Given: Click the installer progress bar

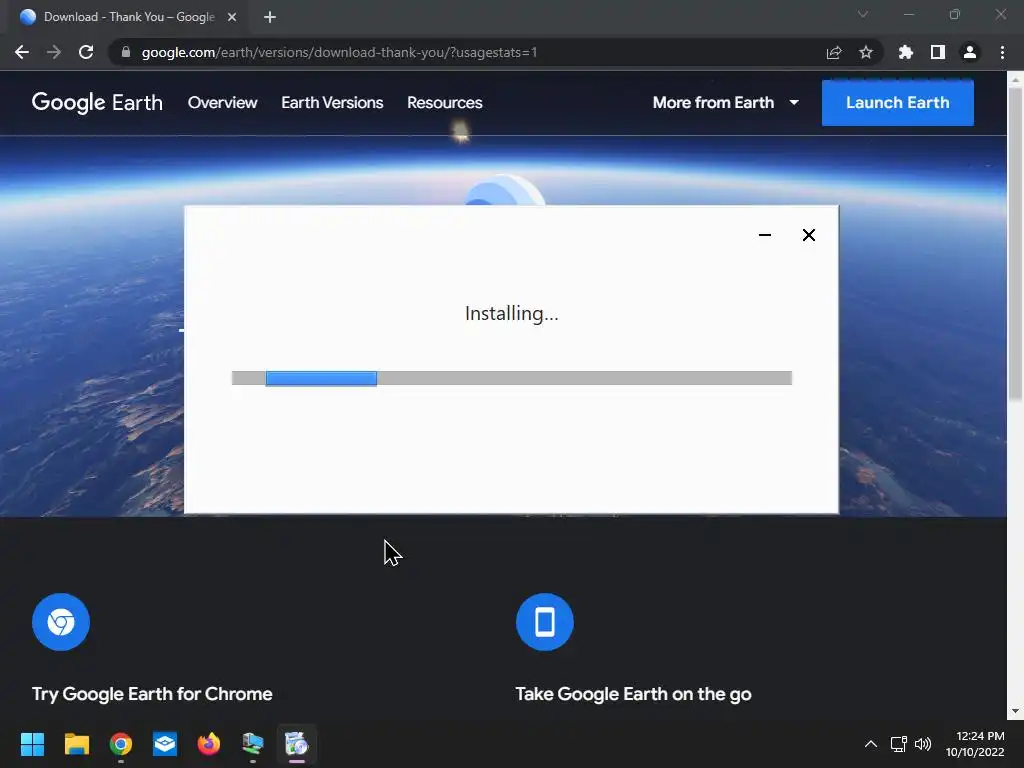Looking at the screenshot, I should (512, 378).
